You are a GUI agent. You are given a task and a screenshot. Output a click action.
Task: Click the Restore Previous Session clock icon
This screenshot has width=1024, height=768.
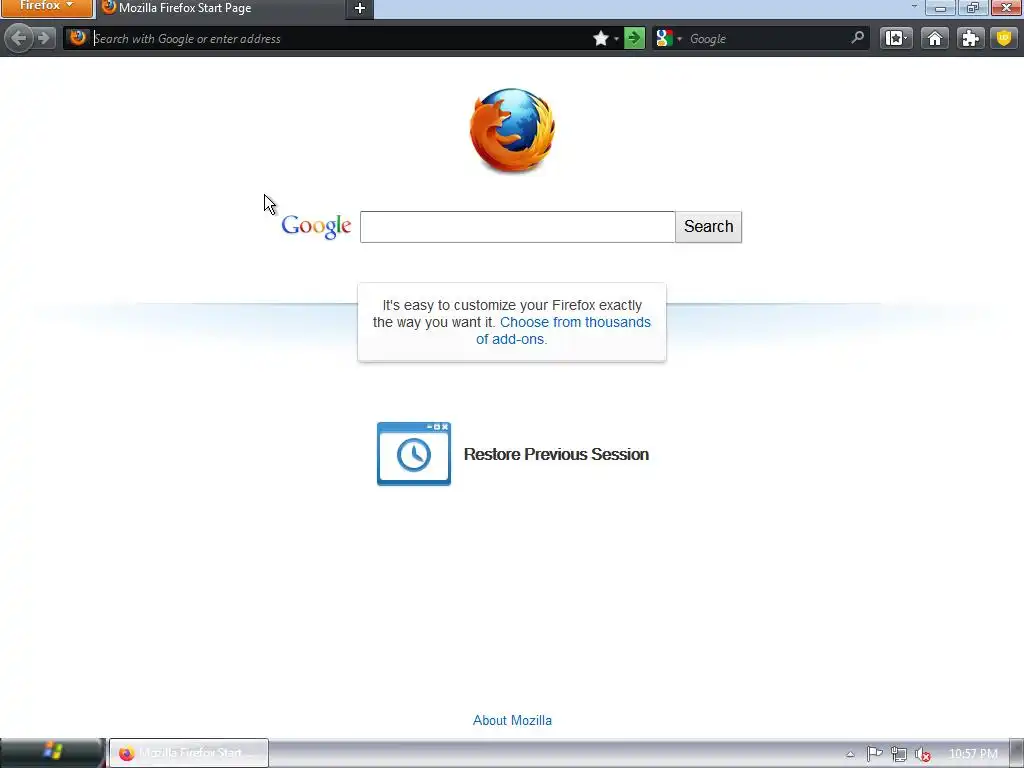click(414, 454)
